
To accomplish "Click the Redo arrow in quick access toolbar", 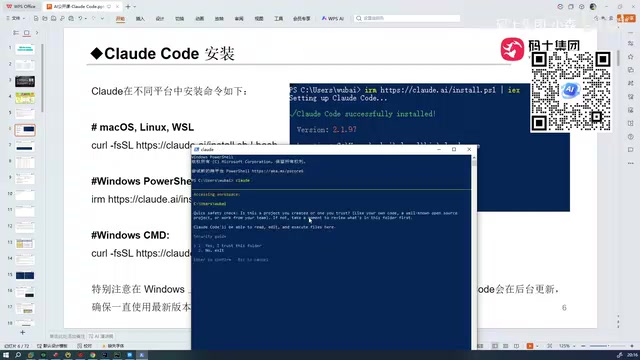I will [x=94, y=18].
